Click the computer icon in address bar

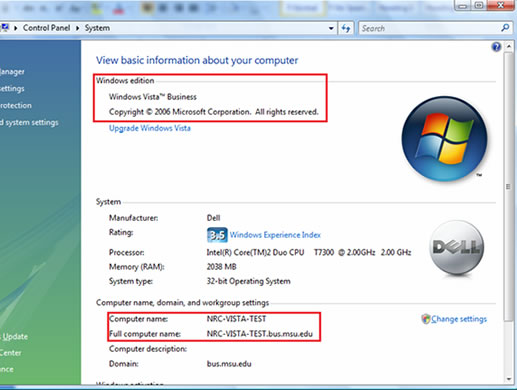tap(4, 28)
